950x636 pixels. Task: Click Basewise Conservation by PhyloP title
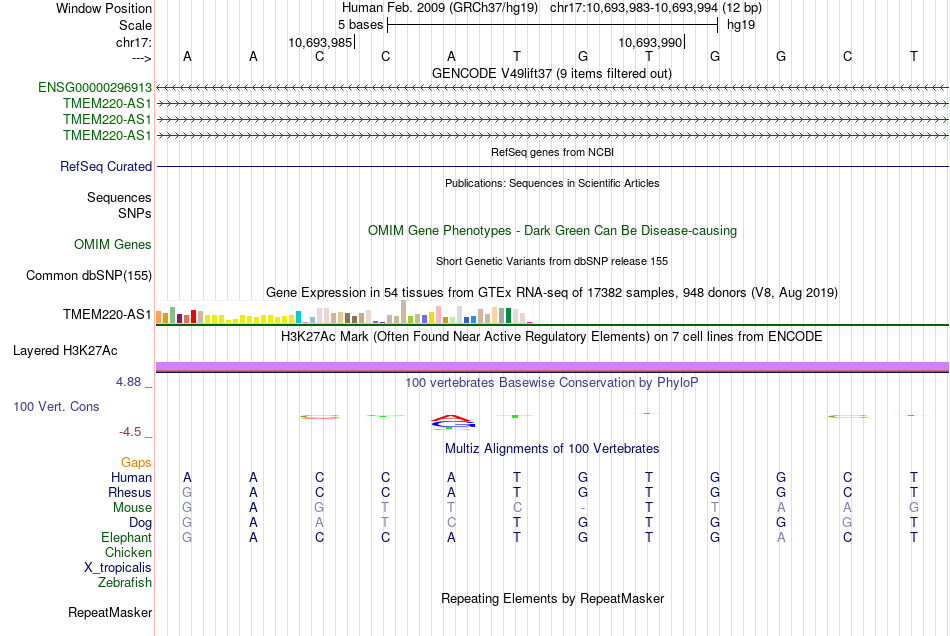point(552,382)
